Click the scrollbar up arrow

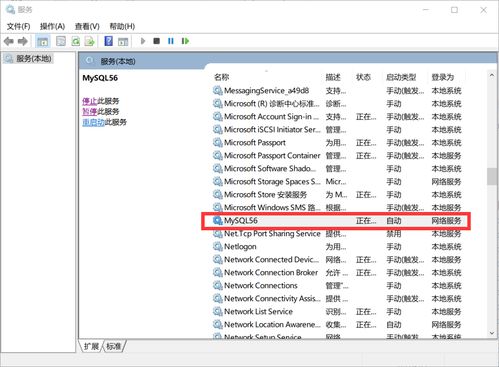pyautogui.click(x=492, y=76)
